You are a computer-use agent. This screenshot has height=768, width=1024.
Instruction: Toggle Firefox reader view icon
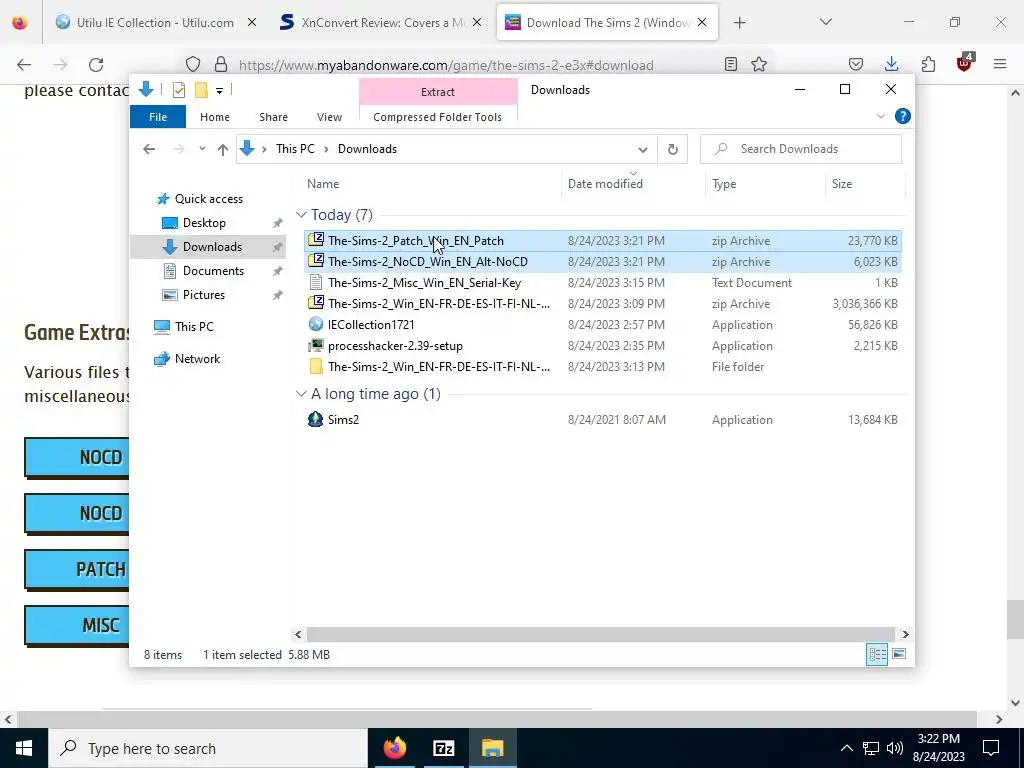point(731,64)
